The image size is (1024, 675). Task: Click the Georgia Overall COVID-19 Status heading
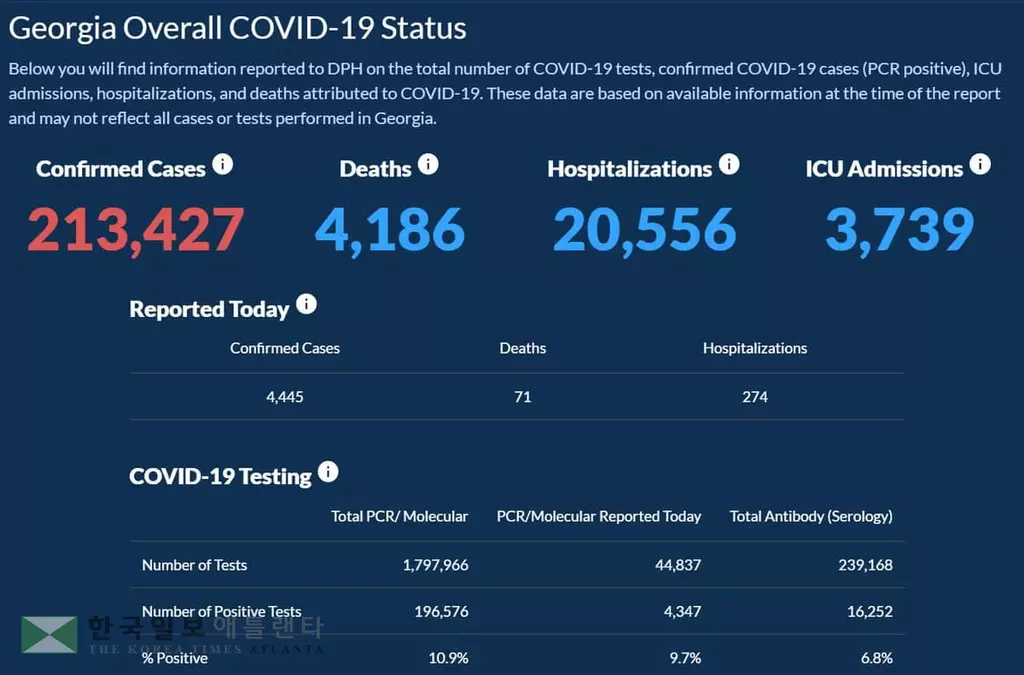coord(238,27)
